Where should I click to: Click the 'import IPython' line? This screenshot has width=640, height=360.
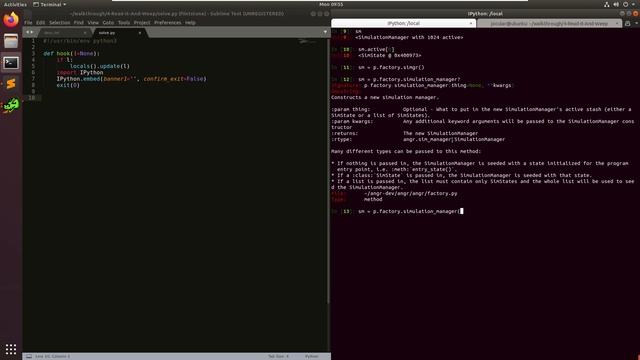80,72
